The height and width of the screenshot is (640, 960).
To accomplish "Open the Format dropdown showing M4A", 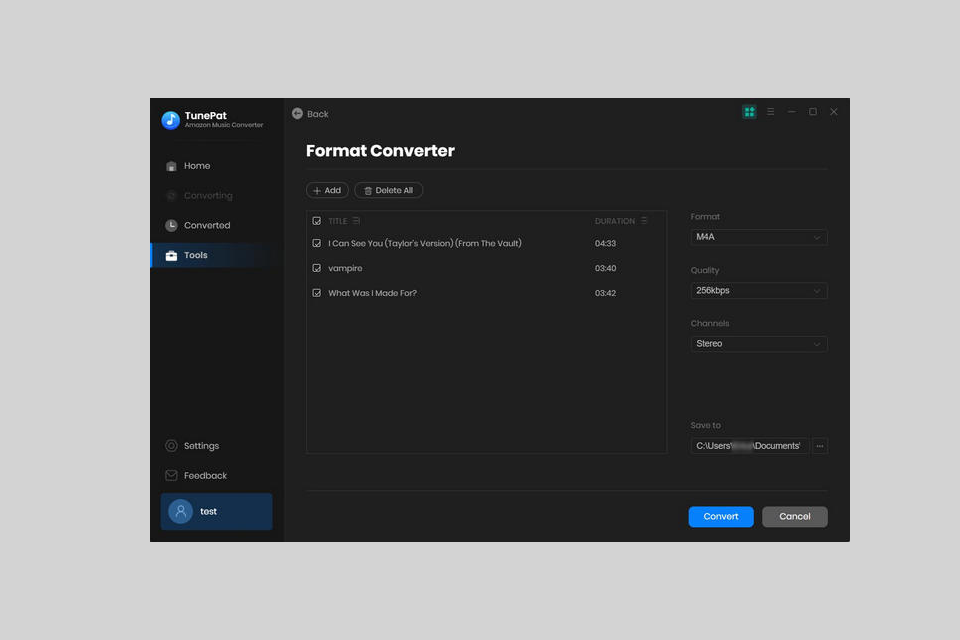I will 759,237.
